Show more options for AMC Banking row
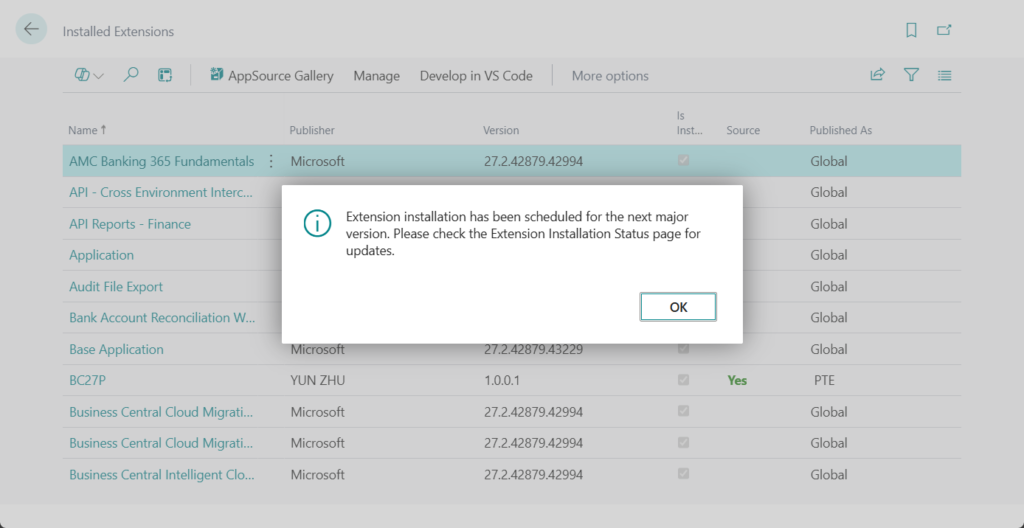 (x=271, y=161)
